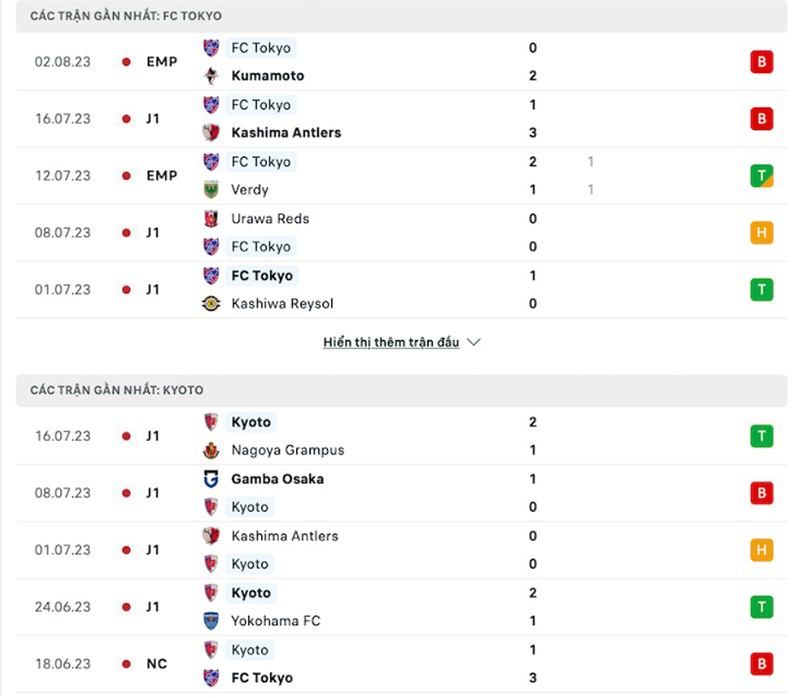Click the Kashiwa Reysol crest icon
Image resolution: width=800 pixels, height=698 pixels.
point(211,304)
